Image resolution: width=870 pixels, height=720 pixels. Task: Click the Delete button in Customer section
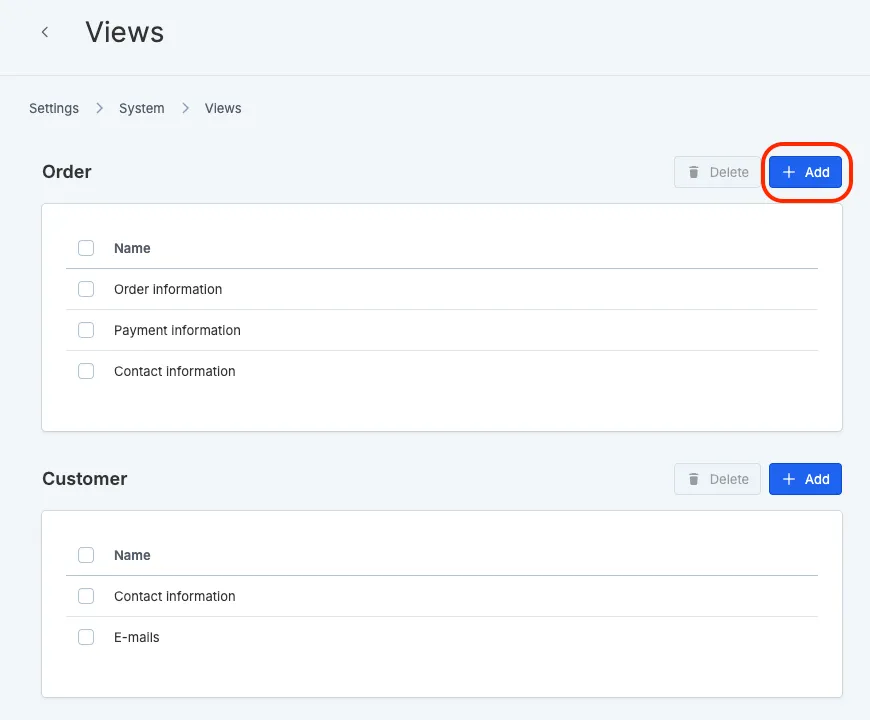tap(717, 479)
